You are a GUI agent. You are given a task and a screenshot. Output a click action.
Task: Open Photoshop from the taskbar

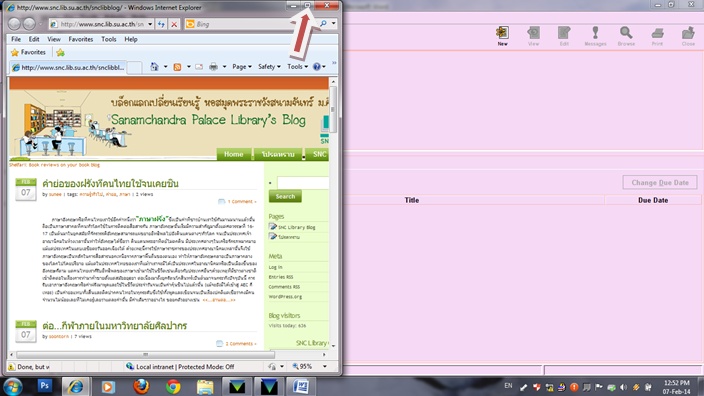(x=44, y=386)
